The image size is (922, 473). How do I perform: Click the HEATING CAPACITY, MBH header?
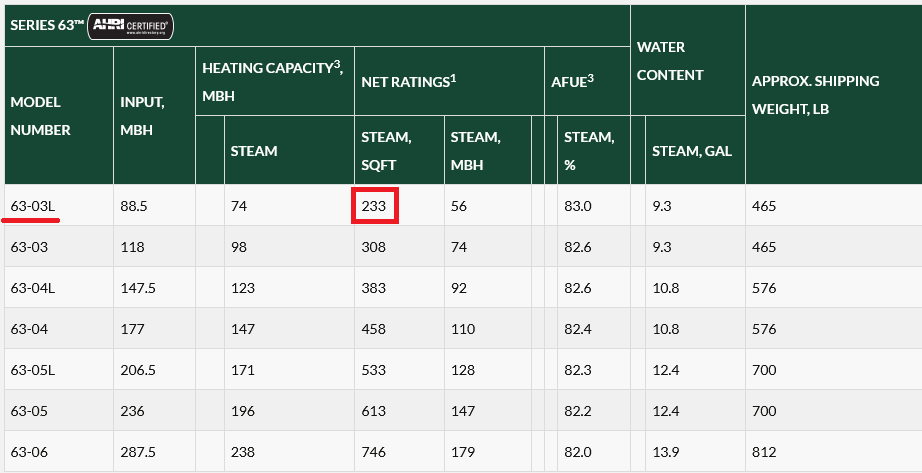(273, 81)
